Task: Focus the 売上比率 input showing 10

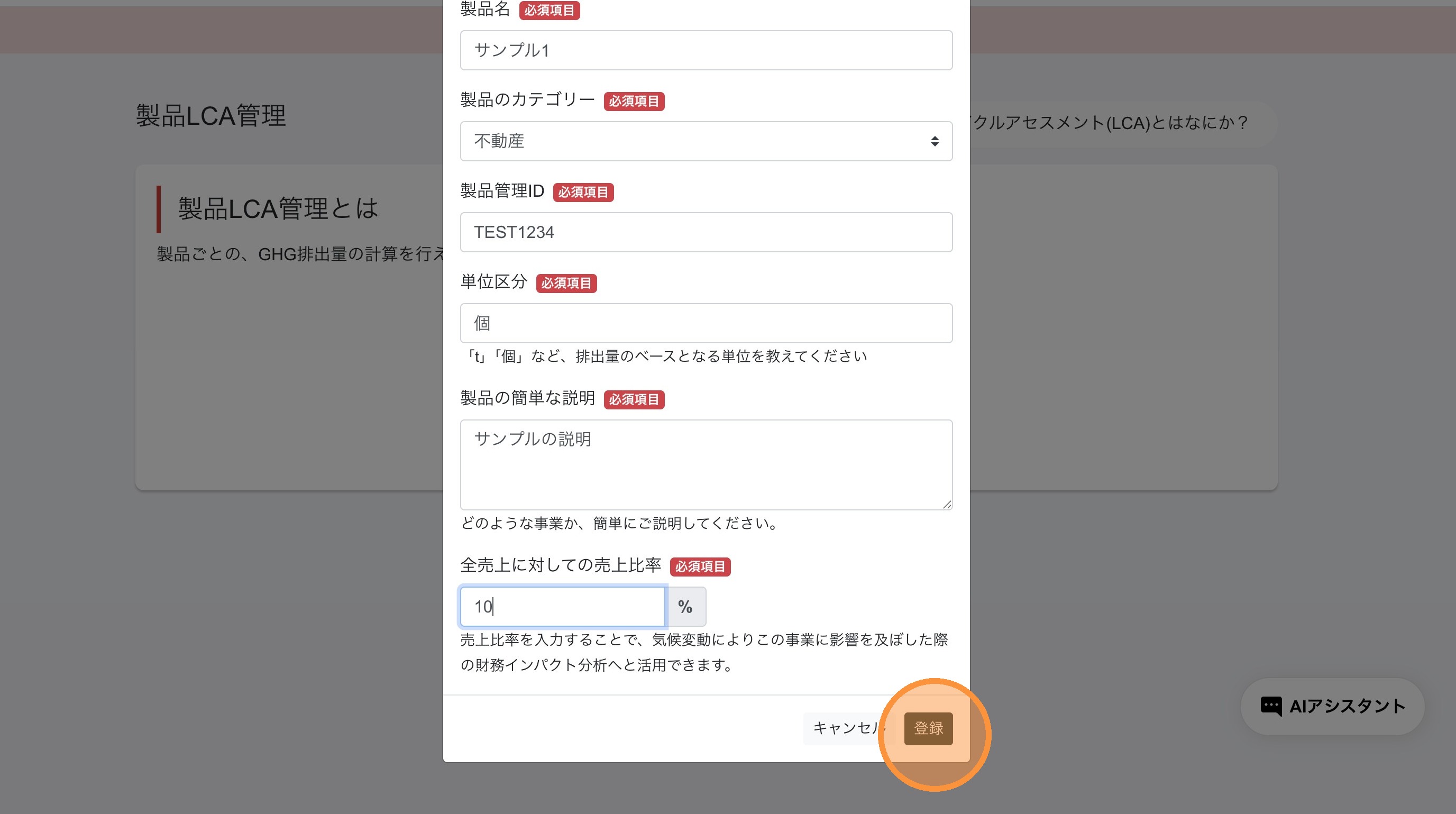Action: tap(562, 607)
